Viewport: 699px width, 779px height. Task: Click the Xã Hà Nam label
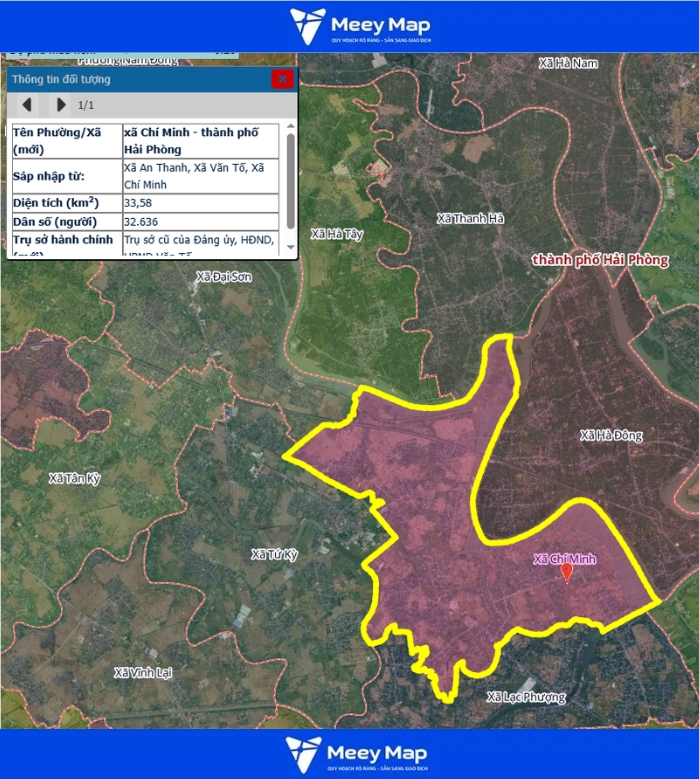(x=567, y=63)
